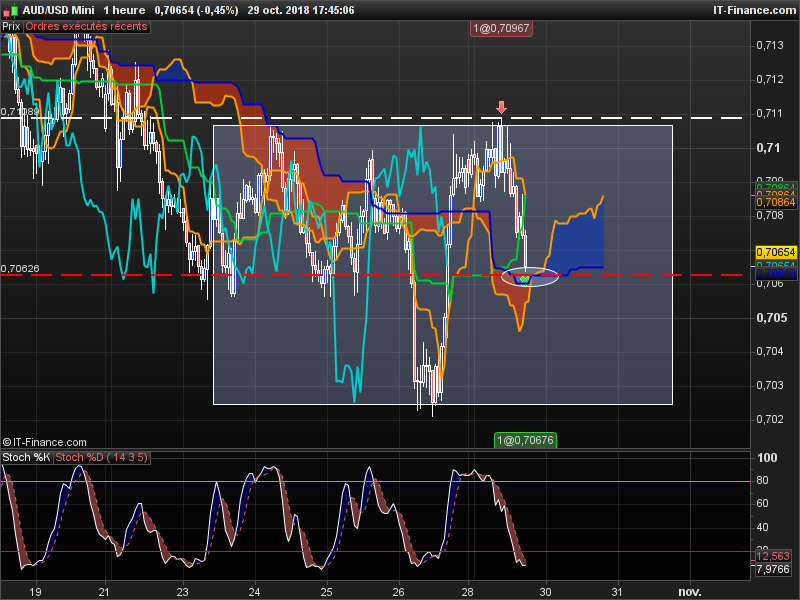Click the red sell-order arrow marker above the candles
Image resolution: width=800 pixels, height=600 pixels.
502,107
